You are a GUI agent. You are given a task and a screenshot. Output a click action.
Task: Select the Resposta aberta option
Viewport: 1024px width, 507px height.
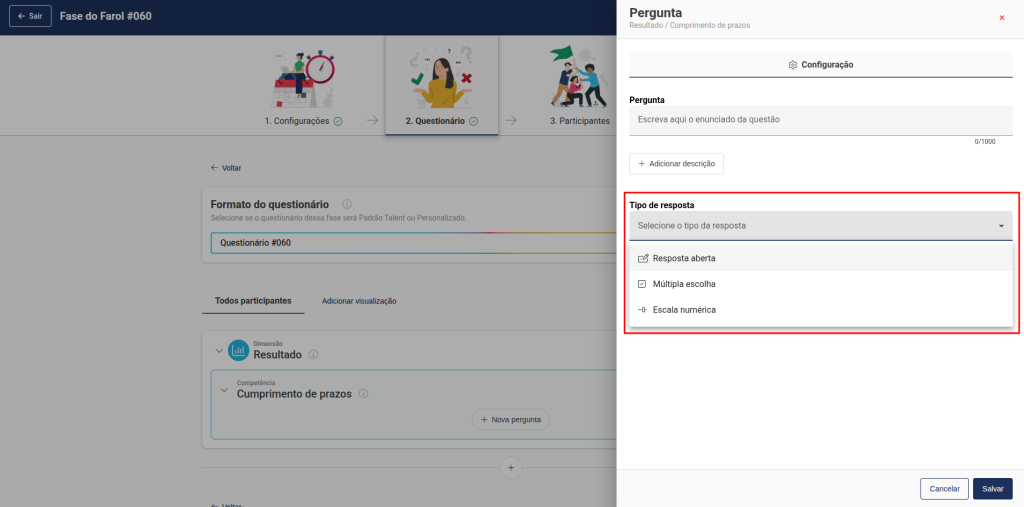684,258
